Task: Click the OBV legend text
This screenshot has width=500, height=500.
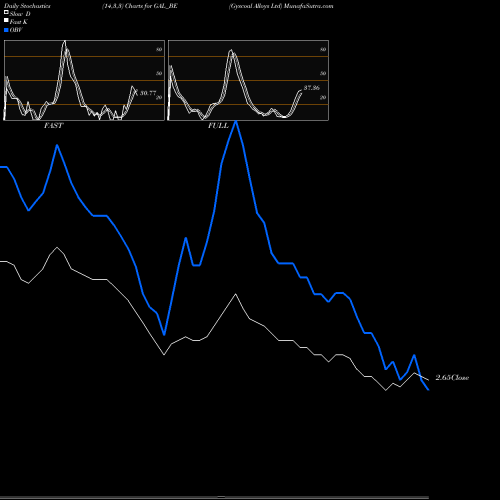Action: (16, 30)
